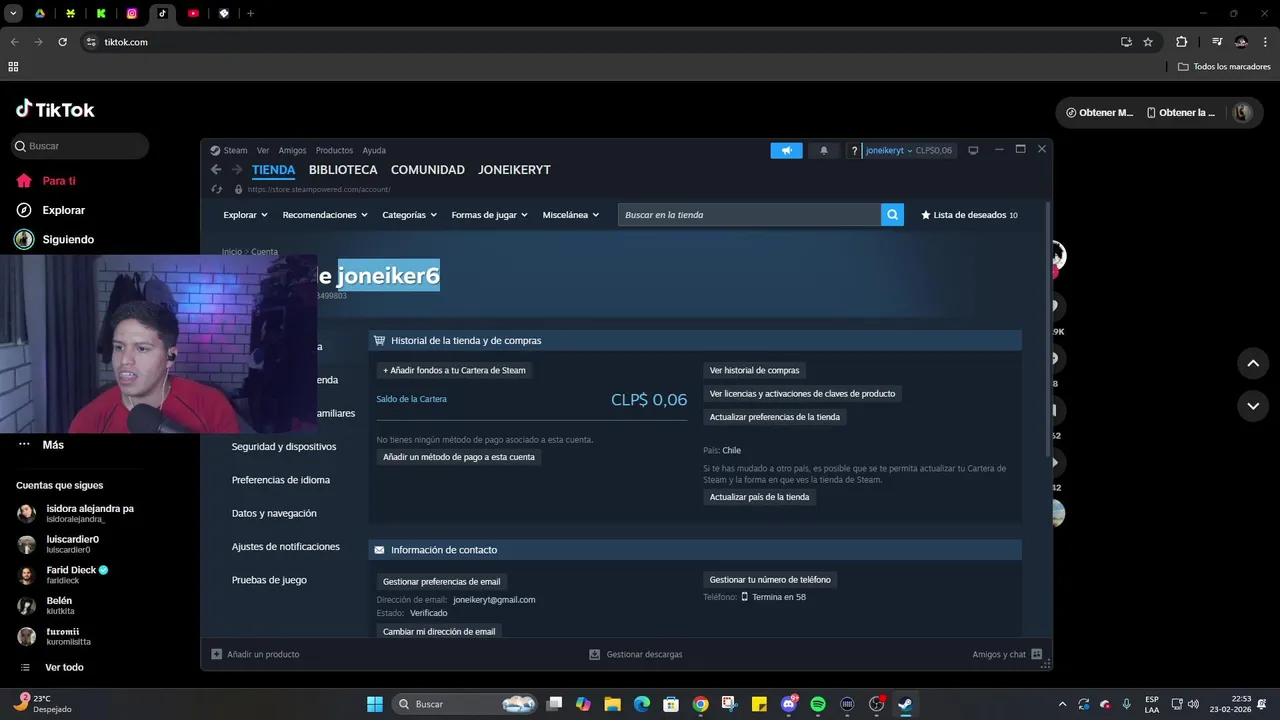Open Amigos menu in Steam
The image size is (1280, 720).
(x=292, y=150)
